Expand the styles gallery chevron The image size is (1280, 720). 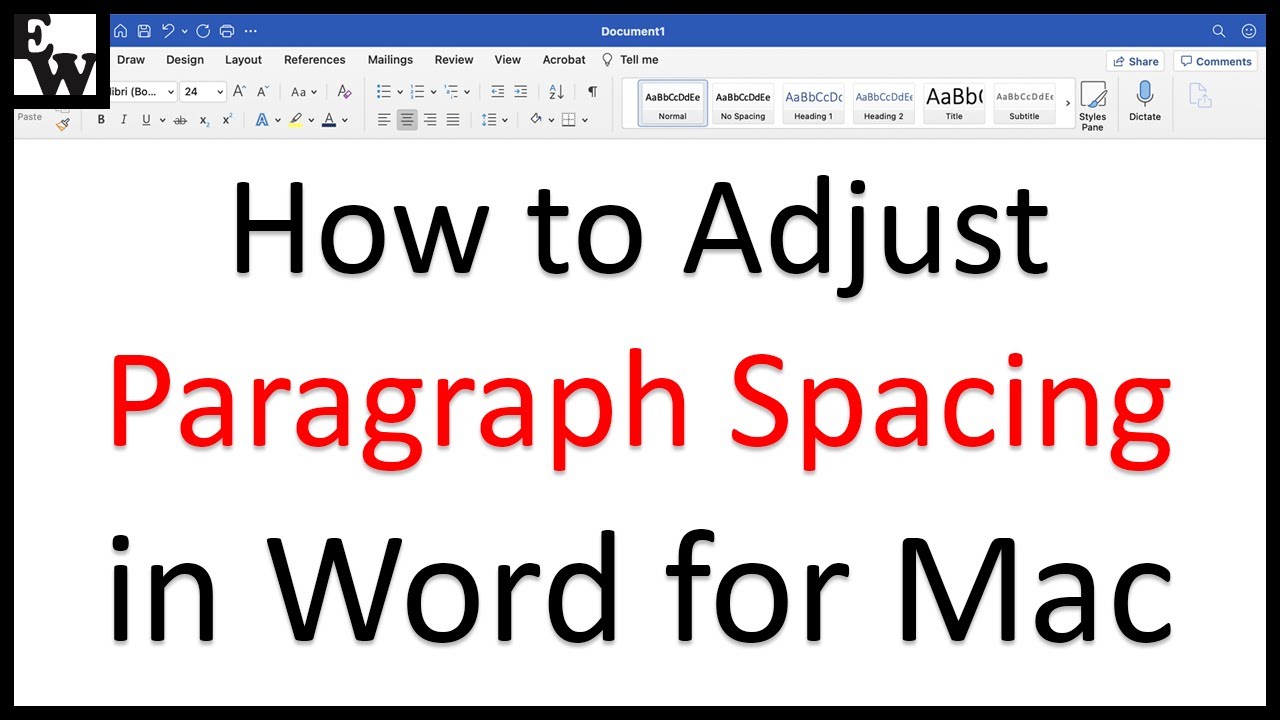click(x=1068, y=103)
